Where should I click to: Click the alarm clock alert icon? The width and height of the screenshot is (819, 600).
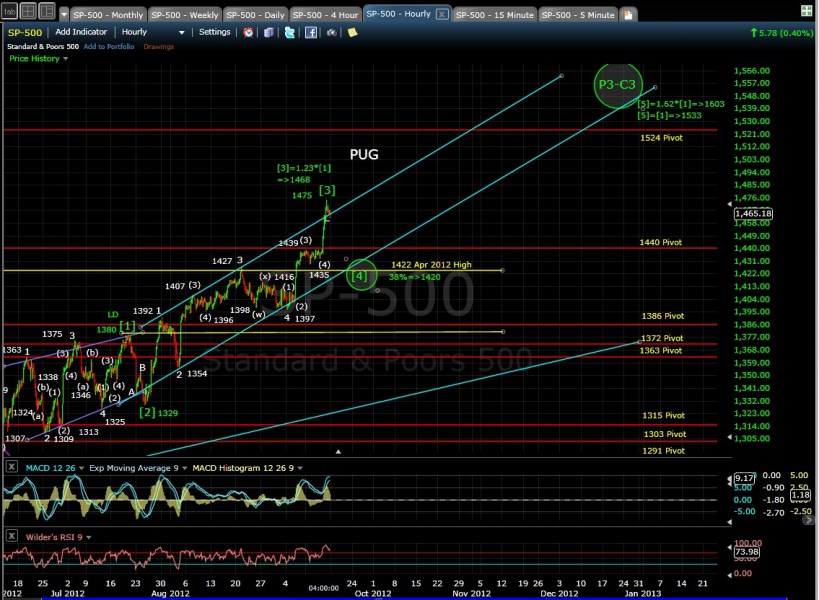248,32
